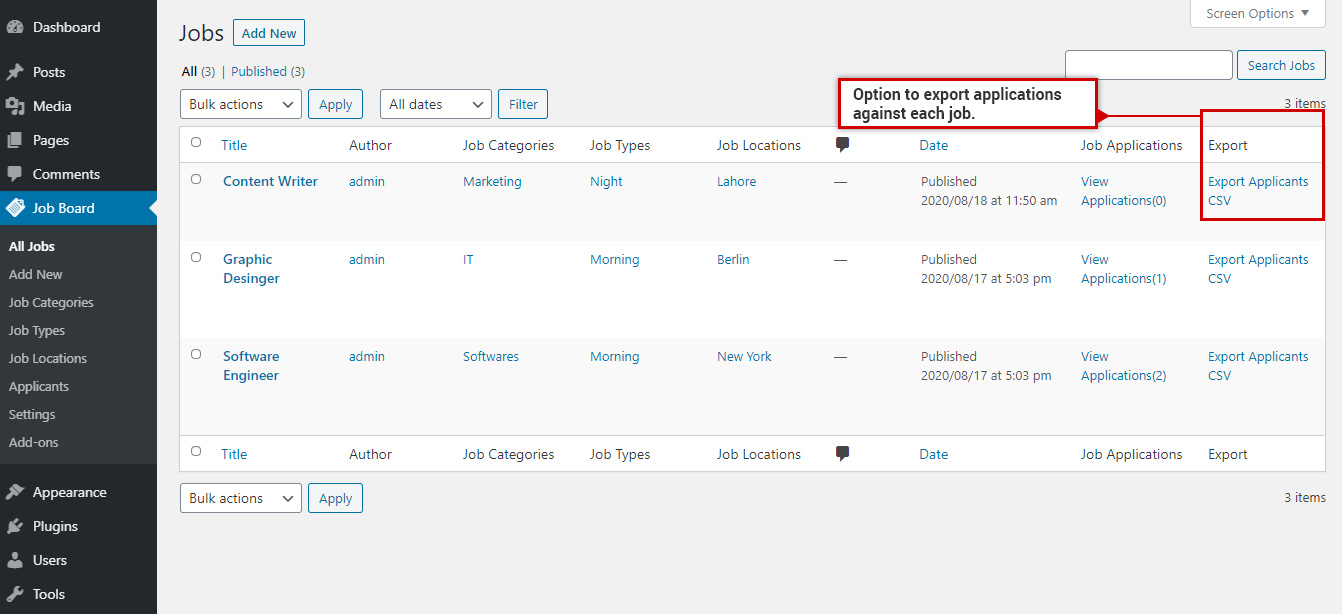
Task: Go to Applicants in Job Board submenu
Action: click(x=39, y=386)
